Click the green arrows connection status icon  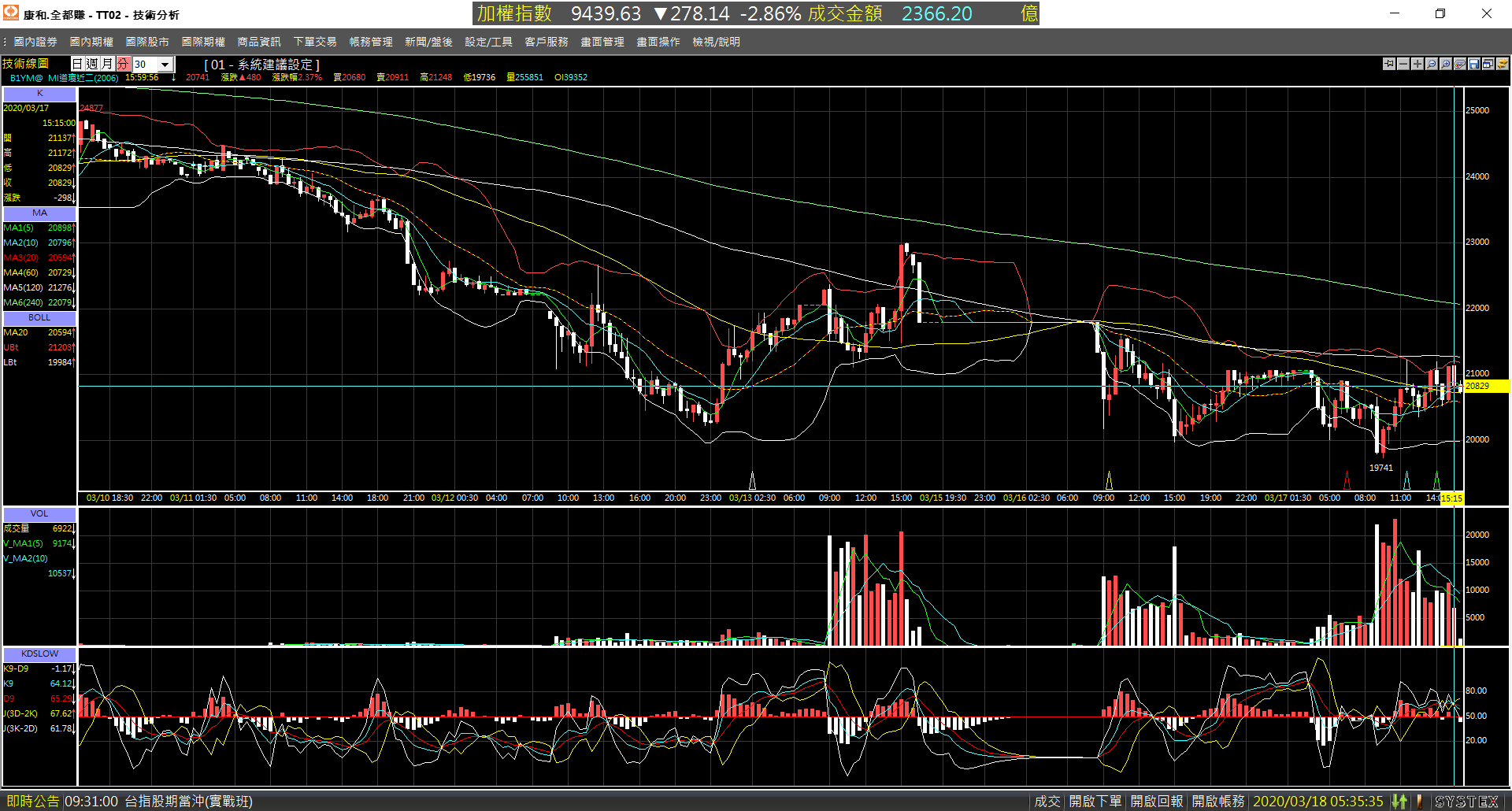1399,802
